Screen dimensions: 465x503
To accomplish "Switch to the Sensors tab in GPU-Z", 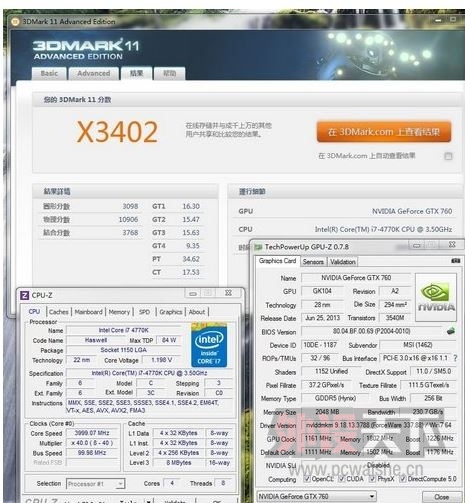I will click(313, 262).
